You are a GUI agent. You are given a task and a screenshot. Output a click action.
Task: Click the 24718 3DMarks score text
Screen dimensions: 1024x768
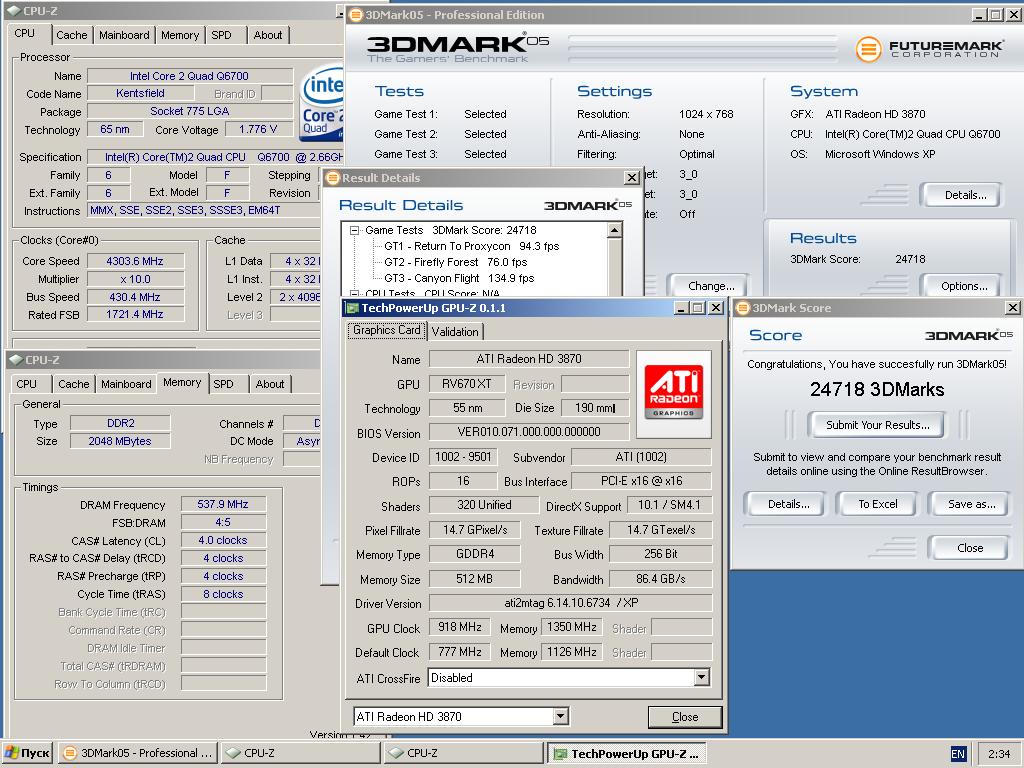876,389
